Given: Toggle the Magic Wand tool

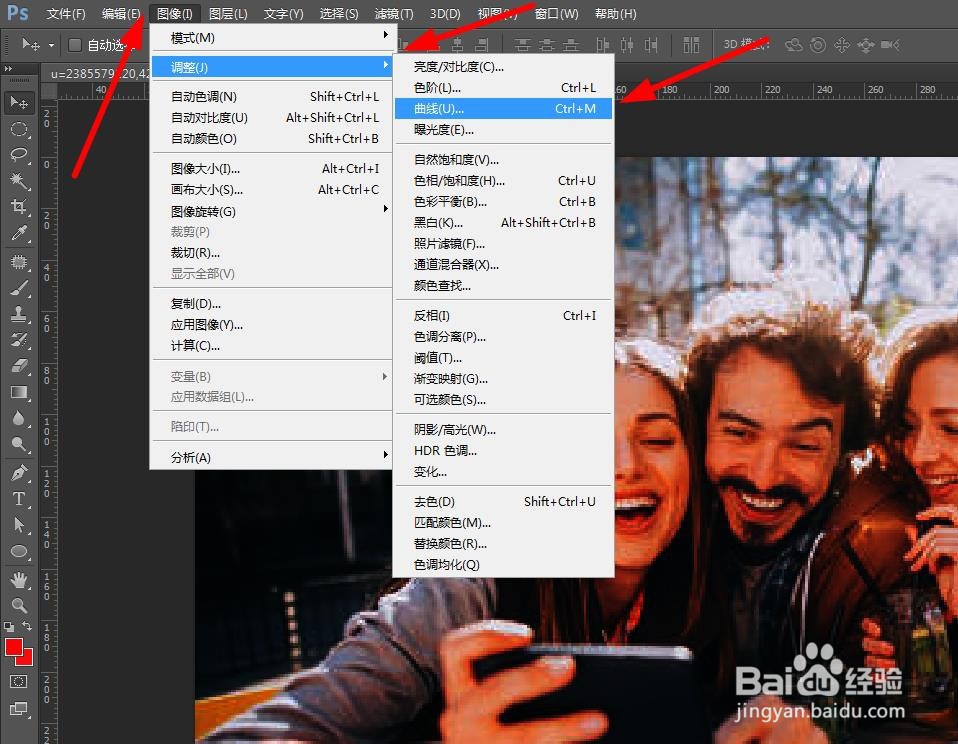Looking at the screenshot, I should pyautogui.click(x=18, y=180).
